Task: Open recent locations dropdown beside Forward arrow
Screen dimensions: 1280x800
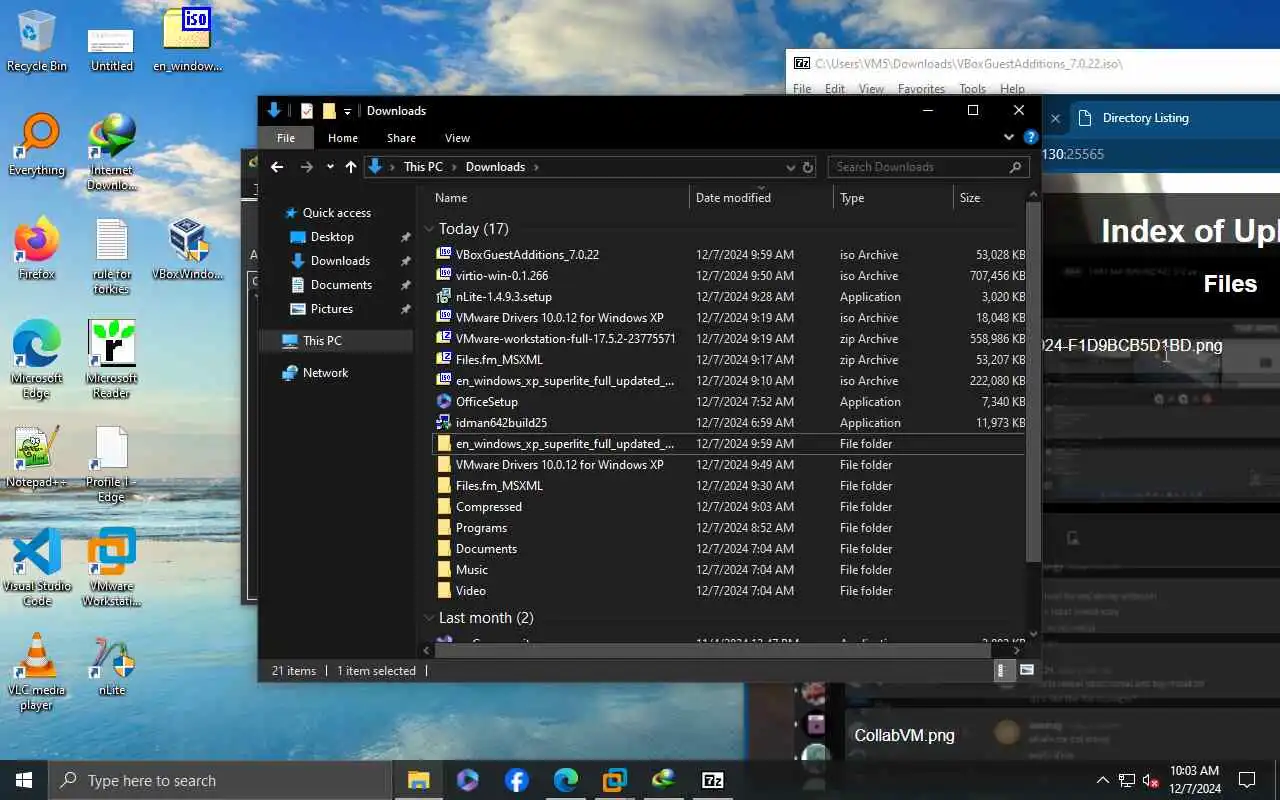Action: (x=330, y=167)
